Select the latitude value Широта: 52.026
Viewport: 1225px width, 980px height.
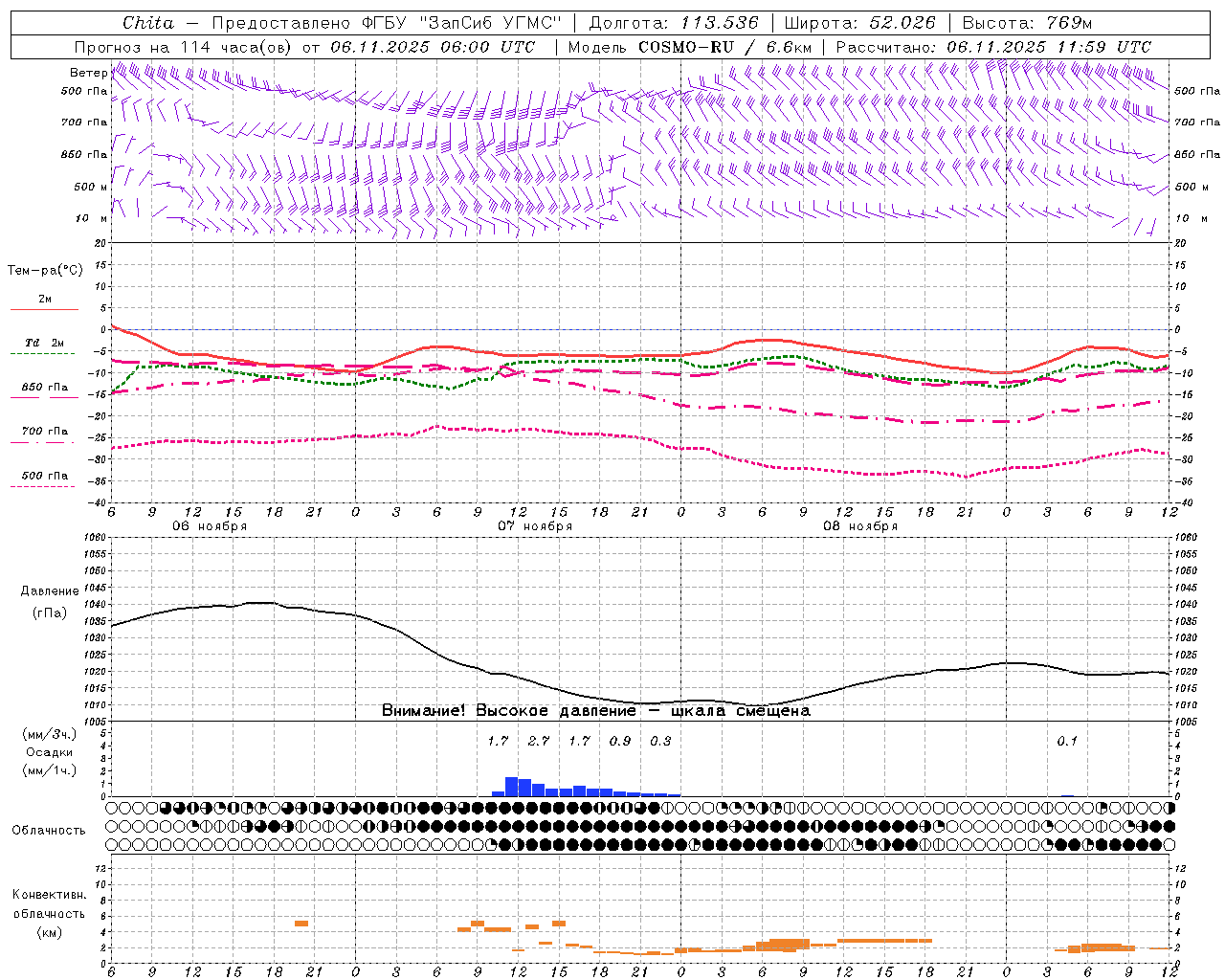coord(859,23)
